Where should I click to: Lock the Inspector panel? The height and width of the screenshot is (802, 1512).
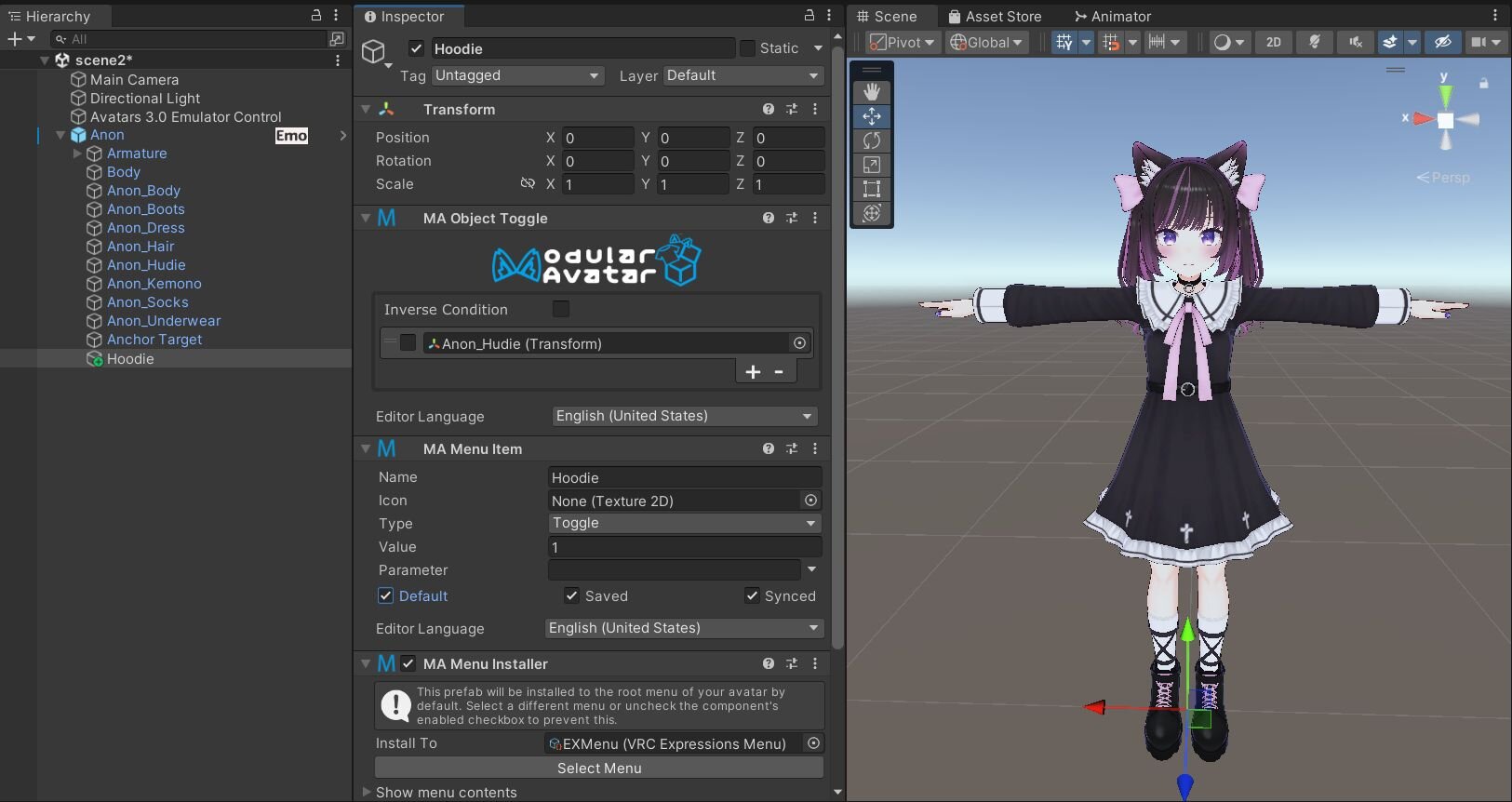pyautogui.click(x=810, y=15)
